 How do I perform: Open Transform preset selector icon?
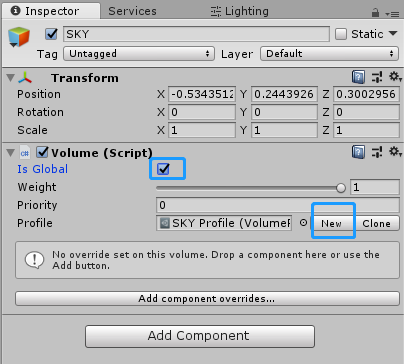click(x=377, y=77)
